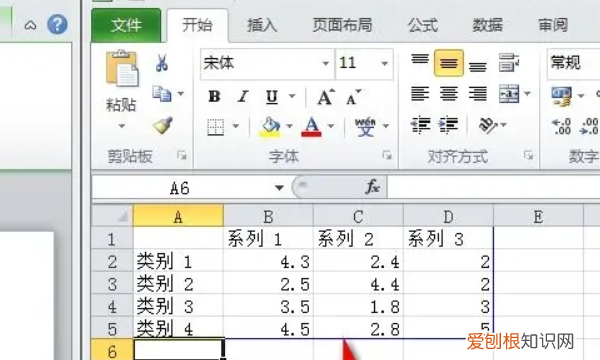Screen dimensions: 600x360
Task: Select column B header
Action: 268,216
